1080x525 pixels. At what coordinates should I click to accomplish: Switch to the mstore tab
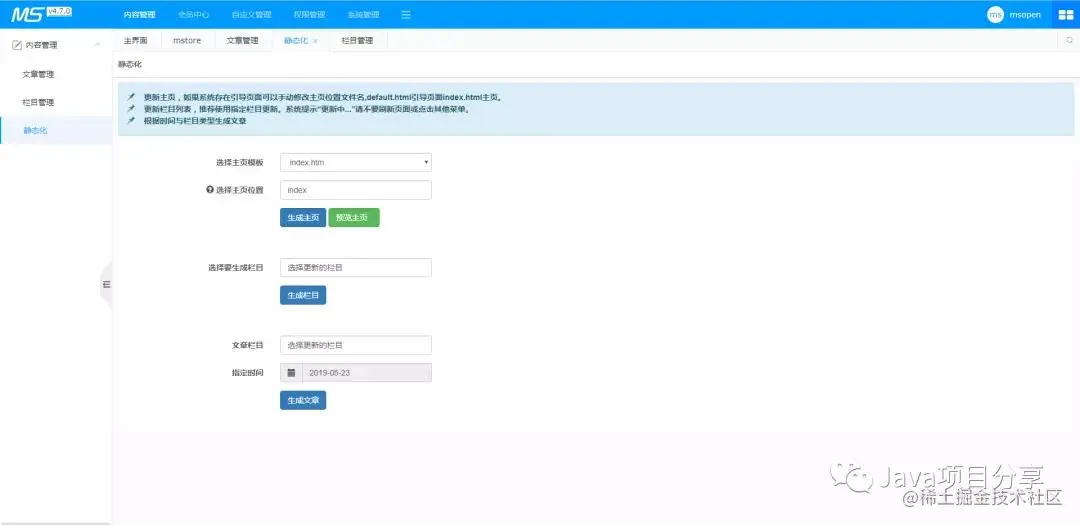(x=187, y=41)
